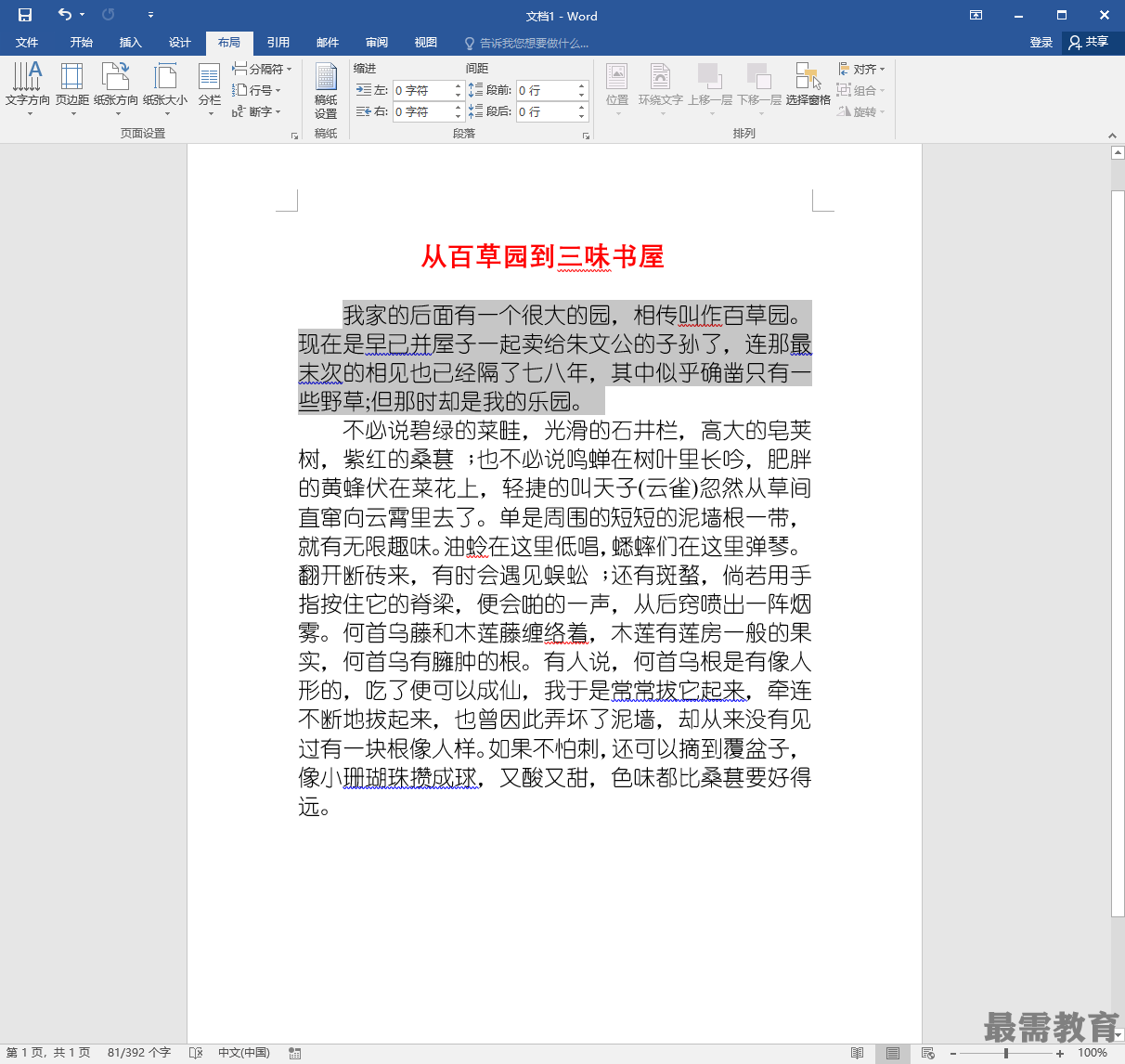The width and height of the screenshot is (1125, 1064).
Task: Click the Undo arrow icon
Action: tap(64, 15)
